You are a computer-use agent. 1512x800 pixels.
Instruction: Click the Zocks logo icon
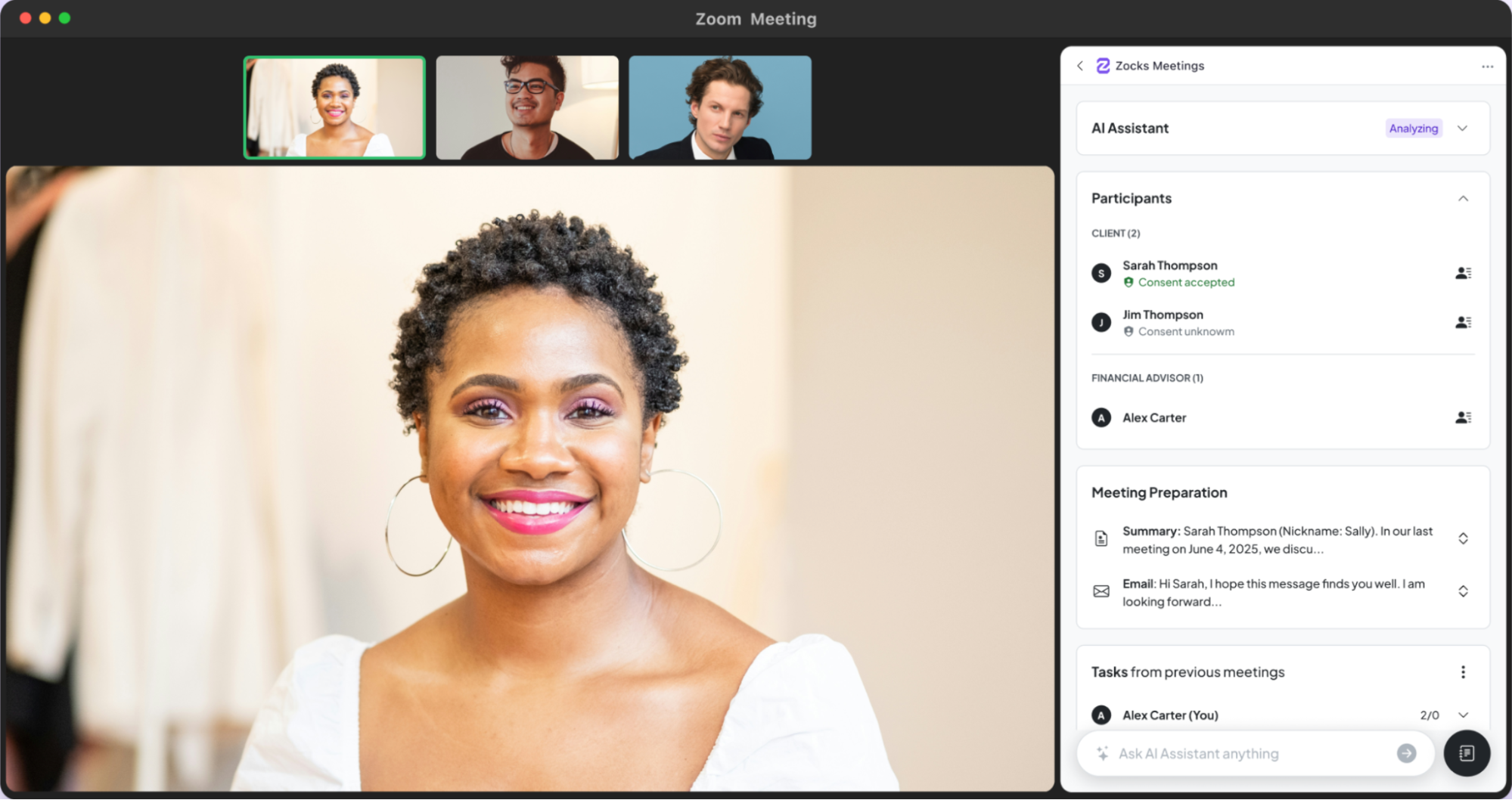(1103, 66)
